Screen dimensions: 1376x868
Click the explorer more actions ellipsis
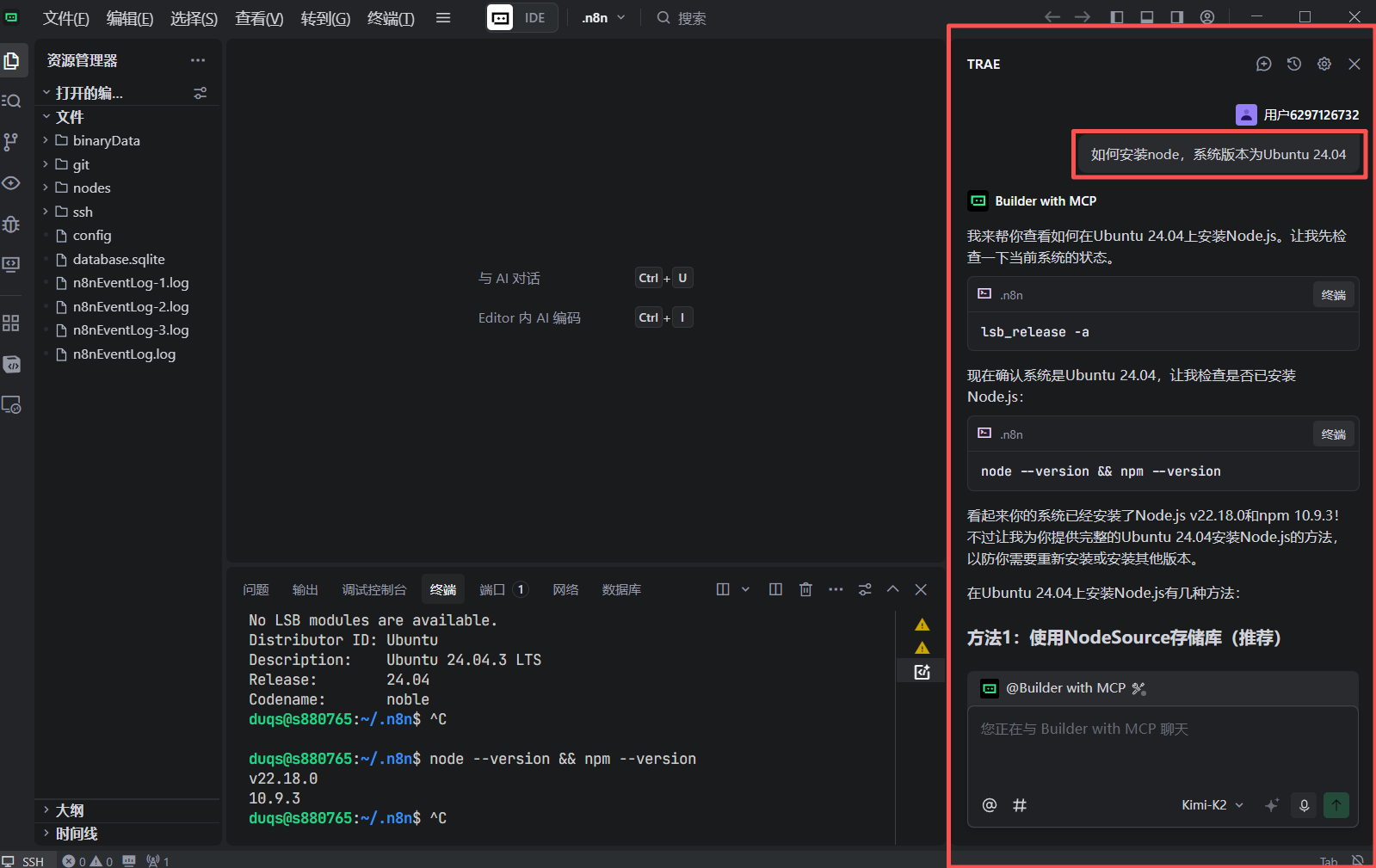point(198,60)
